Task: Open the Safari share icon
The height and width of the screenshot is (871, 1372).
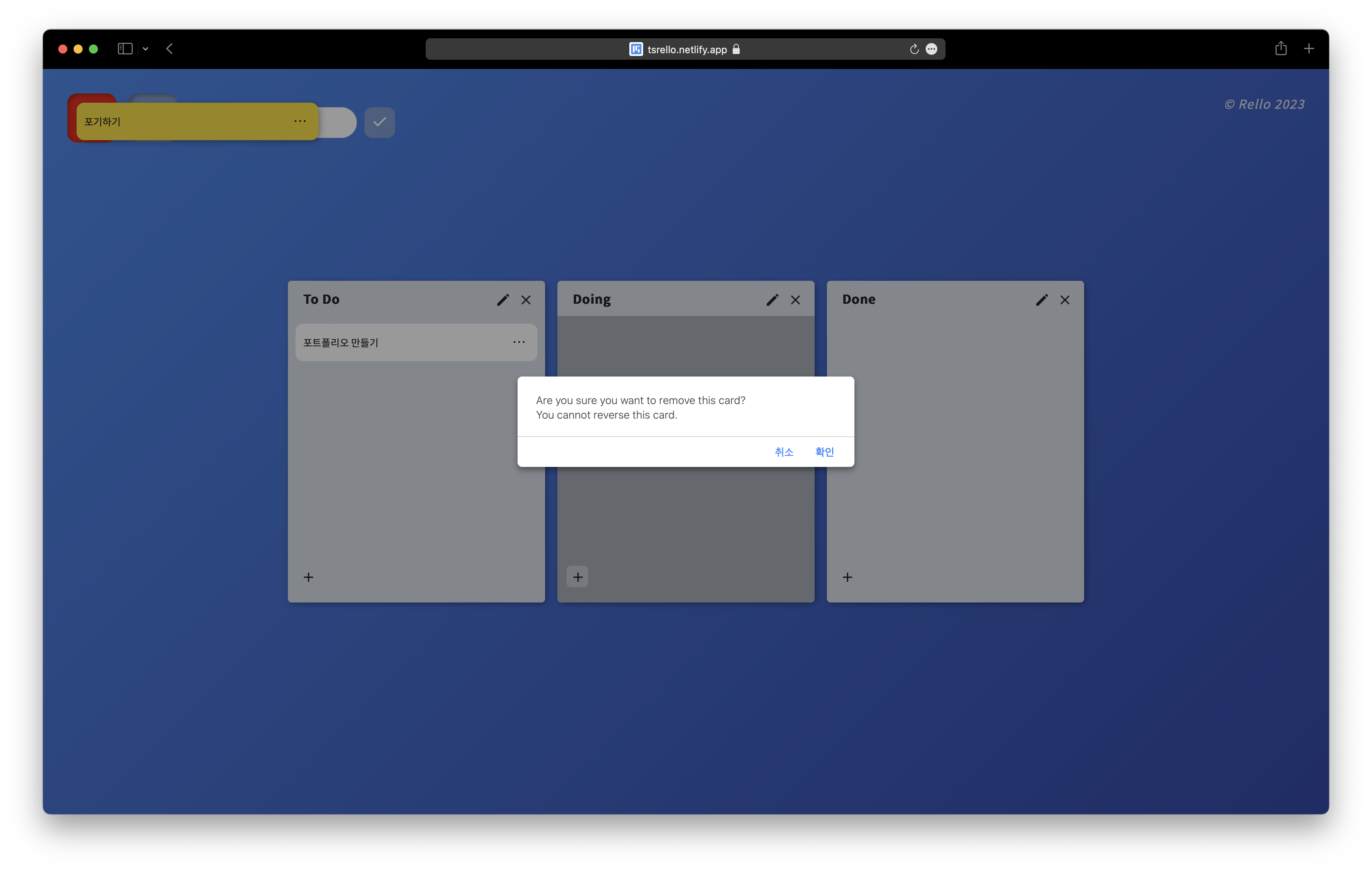Action: point(1281,48)
